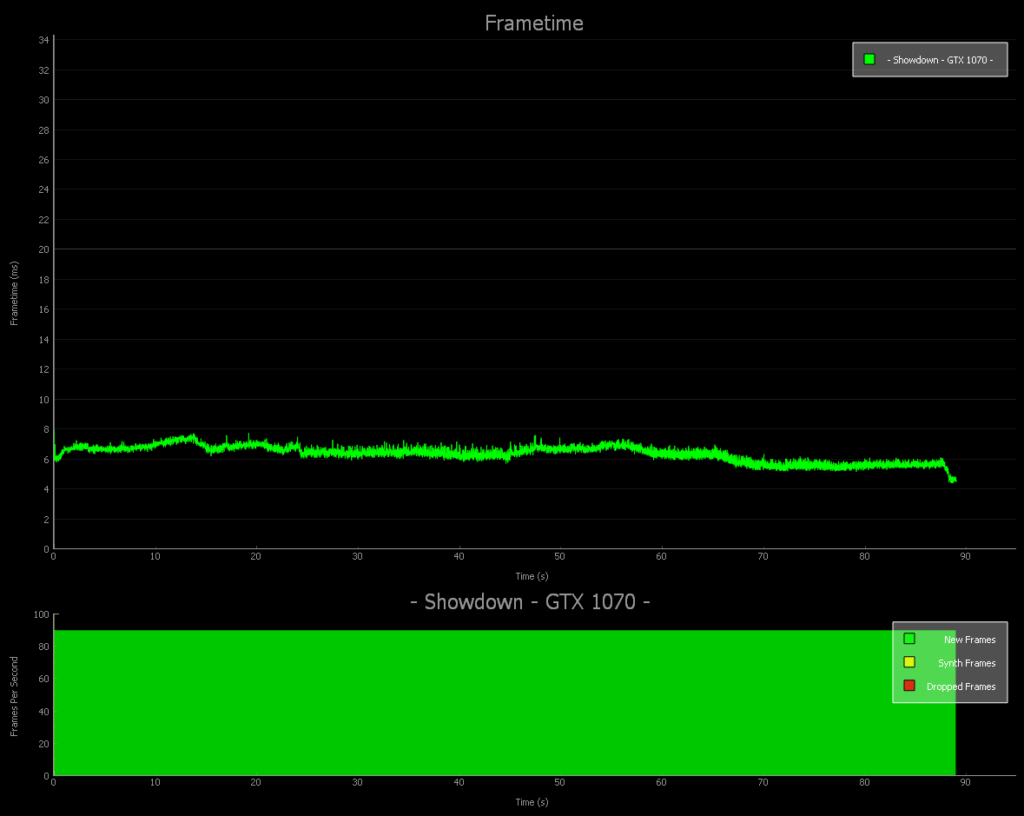The width and height of the screenshot is (1024, 816).
Task: Click 'Time (s)' label under the Frametime chart
Action: pyautogui.click(x=531, y=575)
